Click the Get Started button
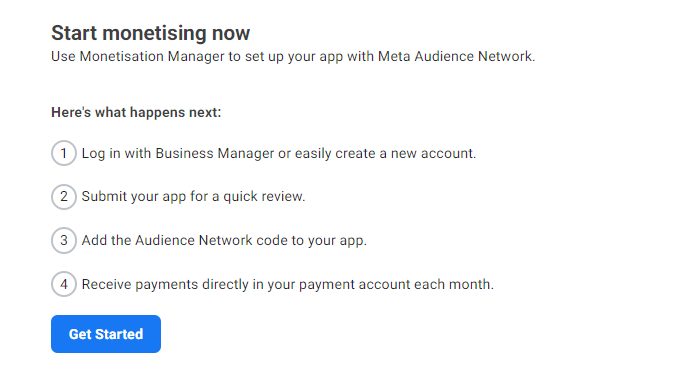 (106, 334)
